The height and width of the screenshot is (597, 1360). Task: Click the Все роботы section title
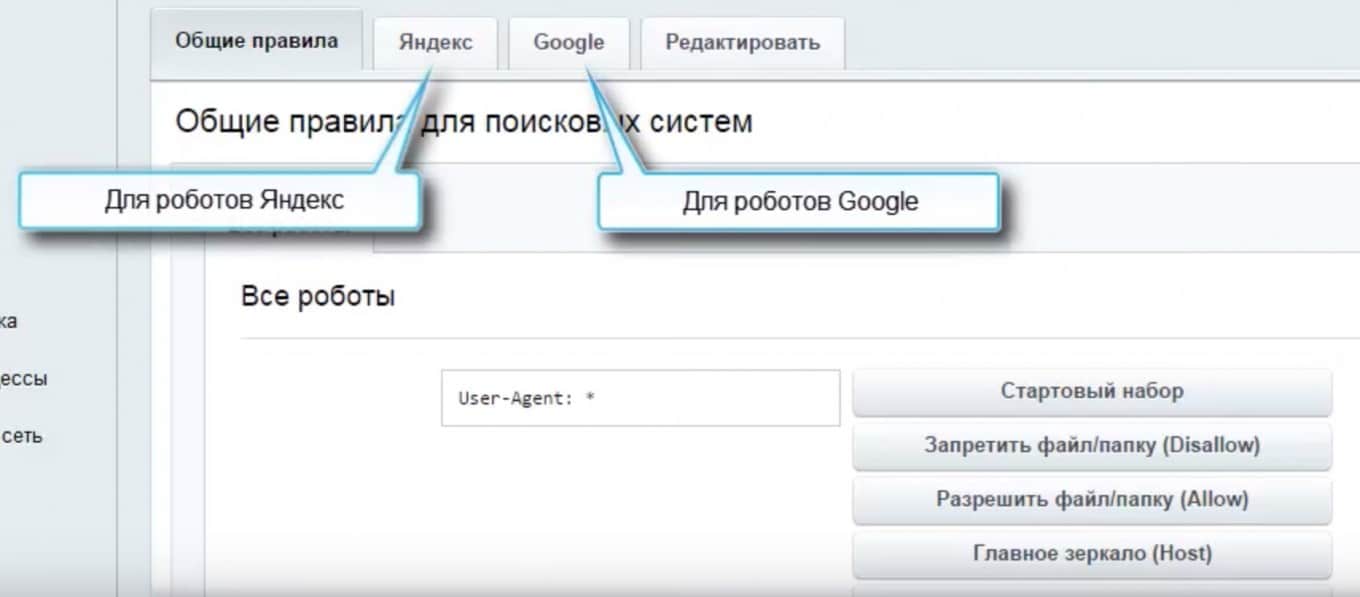tap(318, 297)
